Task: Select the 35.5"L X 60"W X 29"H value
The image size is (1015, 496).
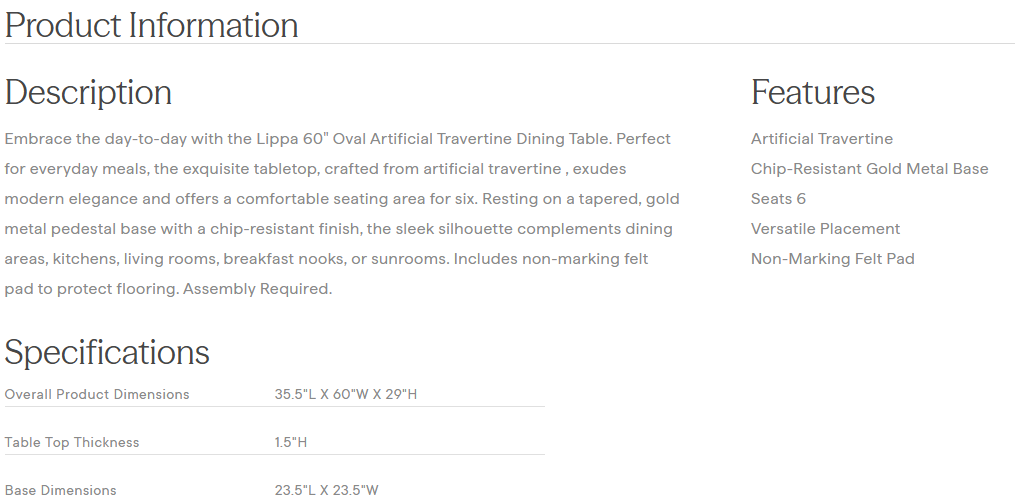Action: click(x=345, y=395)
